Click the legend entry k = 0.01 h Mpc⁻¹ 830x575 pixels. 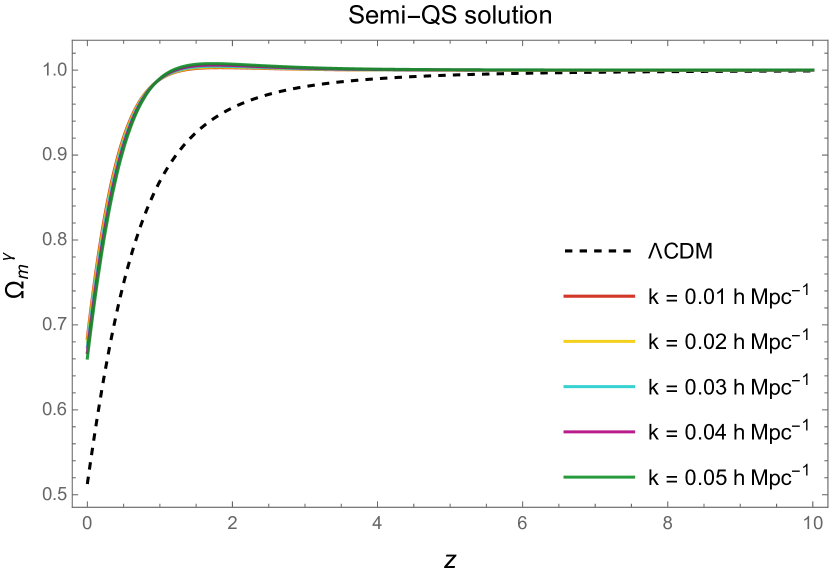(729, 295)
